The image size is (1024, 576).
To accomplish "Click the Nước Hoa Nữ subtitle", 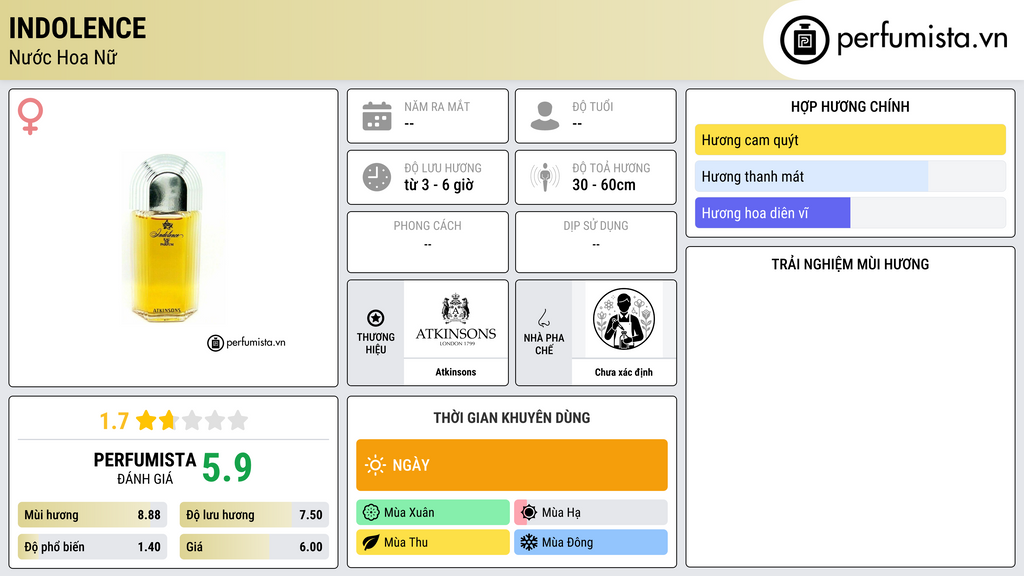I will [63, 57].
